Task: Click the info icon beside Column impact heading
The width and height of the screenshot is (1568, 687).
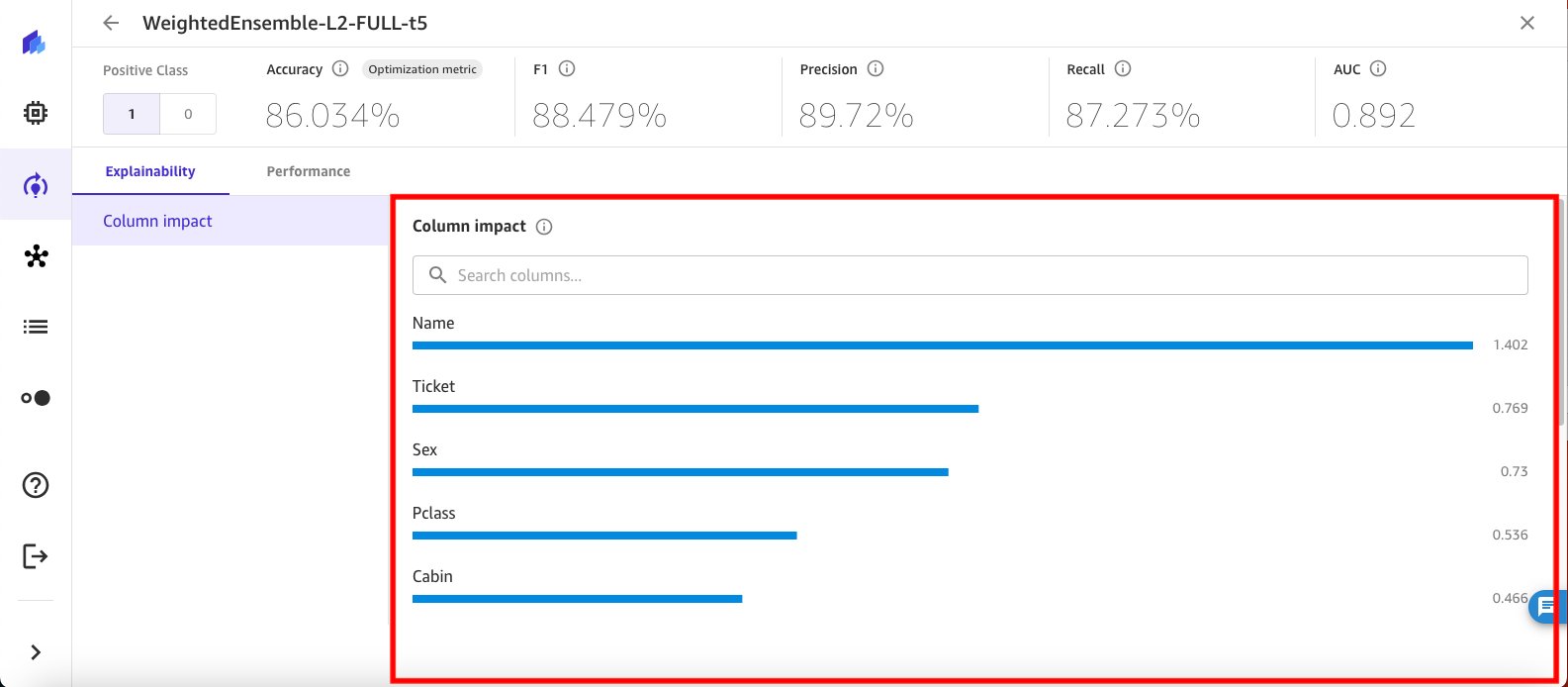Action: 544,227
